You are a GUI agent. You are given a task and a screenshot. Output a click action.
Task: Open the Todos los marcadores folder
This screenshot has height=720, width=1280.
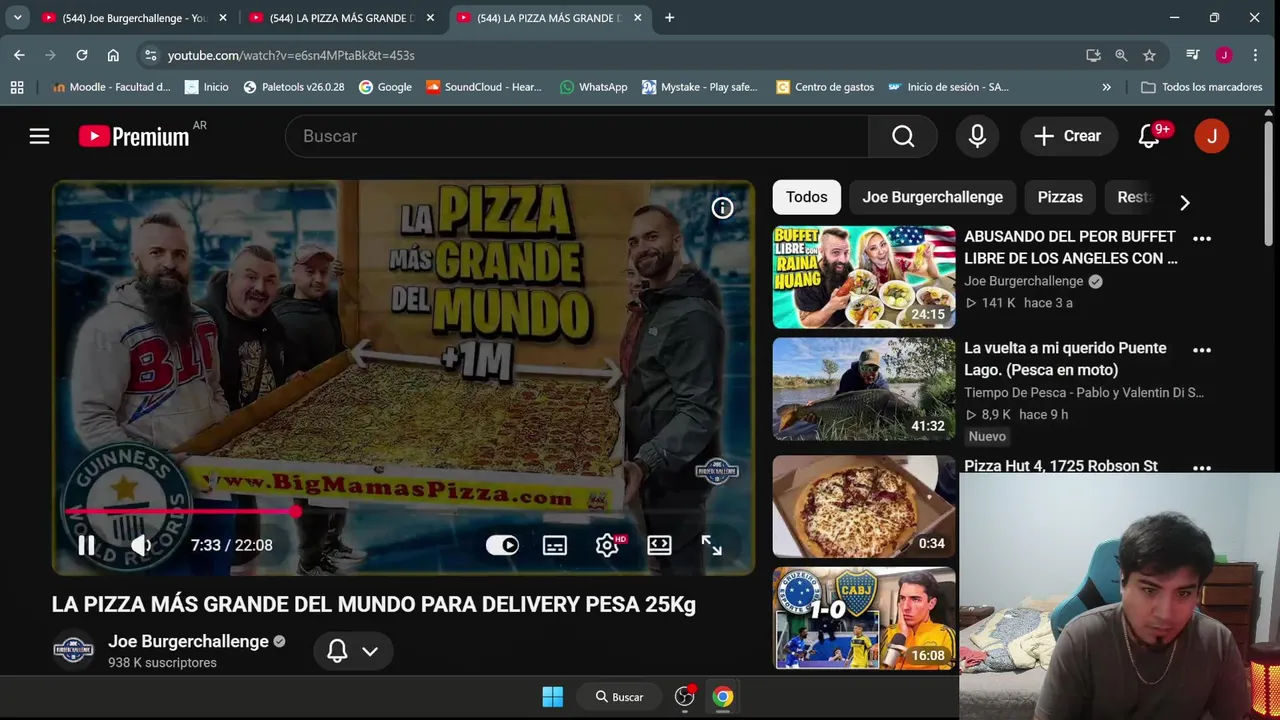(1202, 87)
